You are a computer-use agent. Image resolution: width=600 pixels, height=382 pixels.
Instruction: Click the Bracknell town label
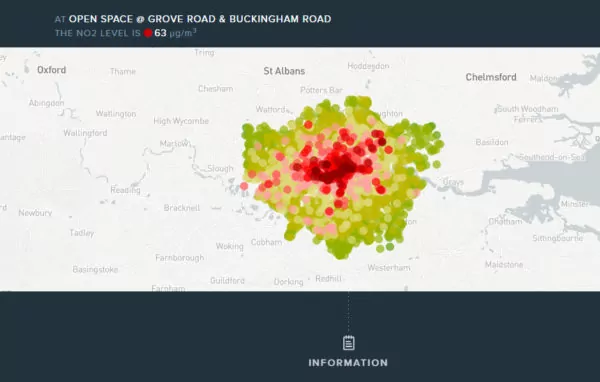(182, 208)
